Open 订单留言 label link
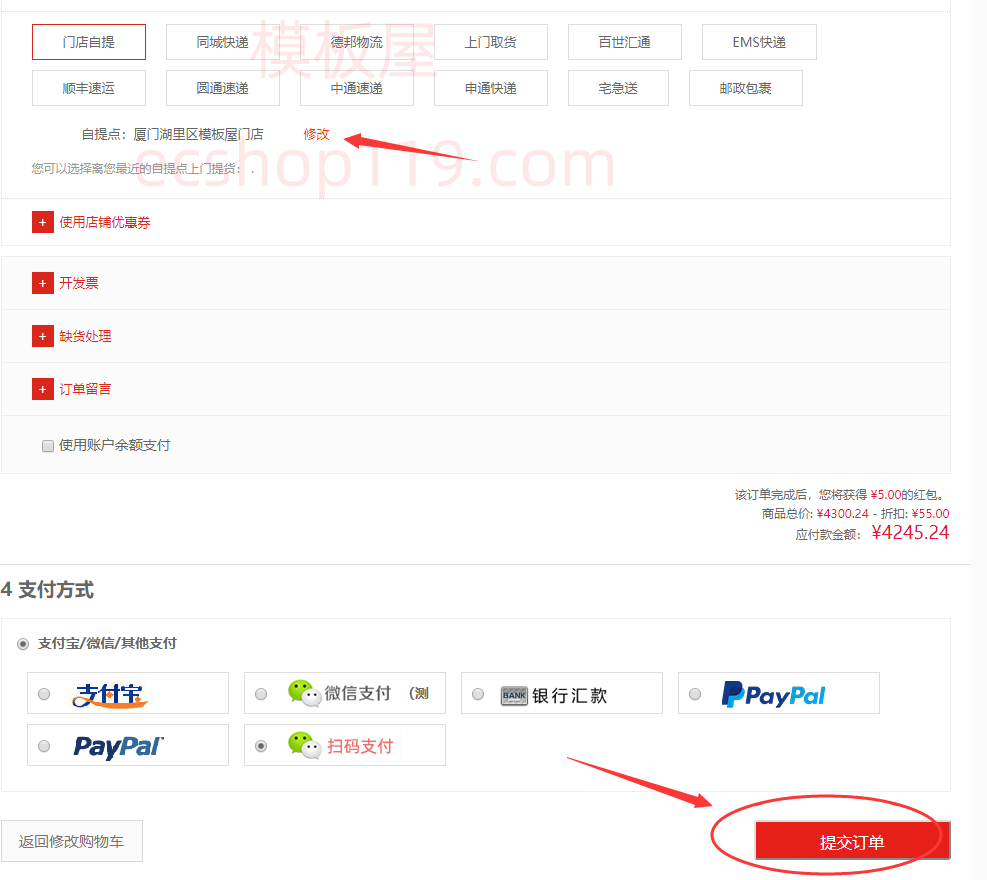Image resolution: width=987 pixels, height=880 pixels. click(85, 389)
